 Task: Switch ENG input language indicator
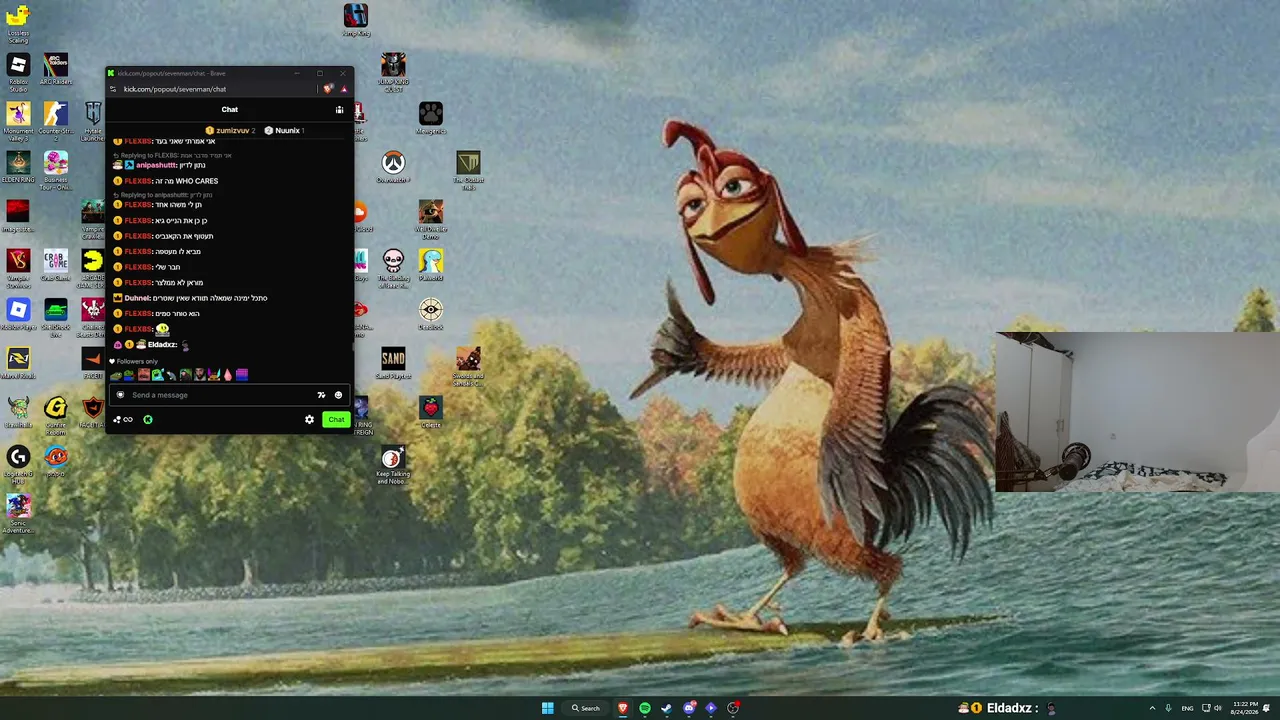tap(1188, 708)
